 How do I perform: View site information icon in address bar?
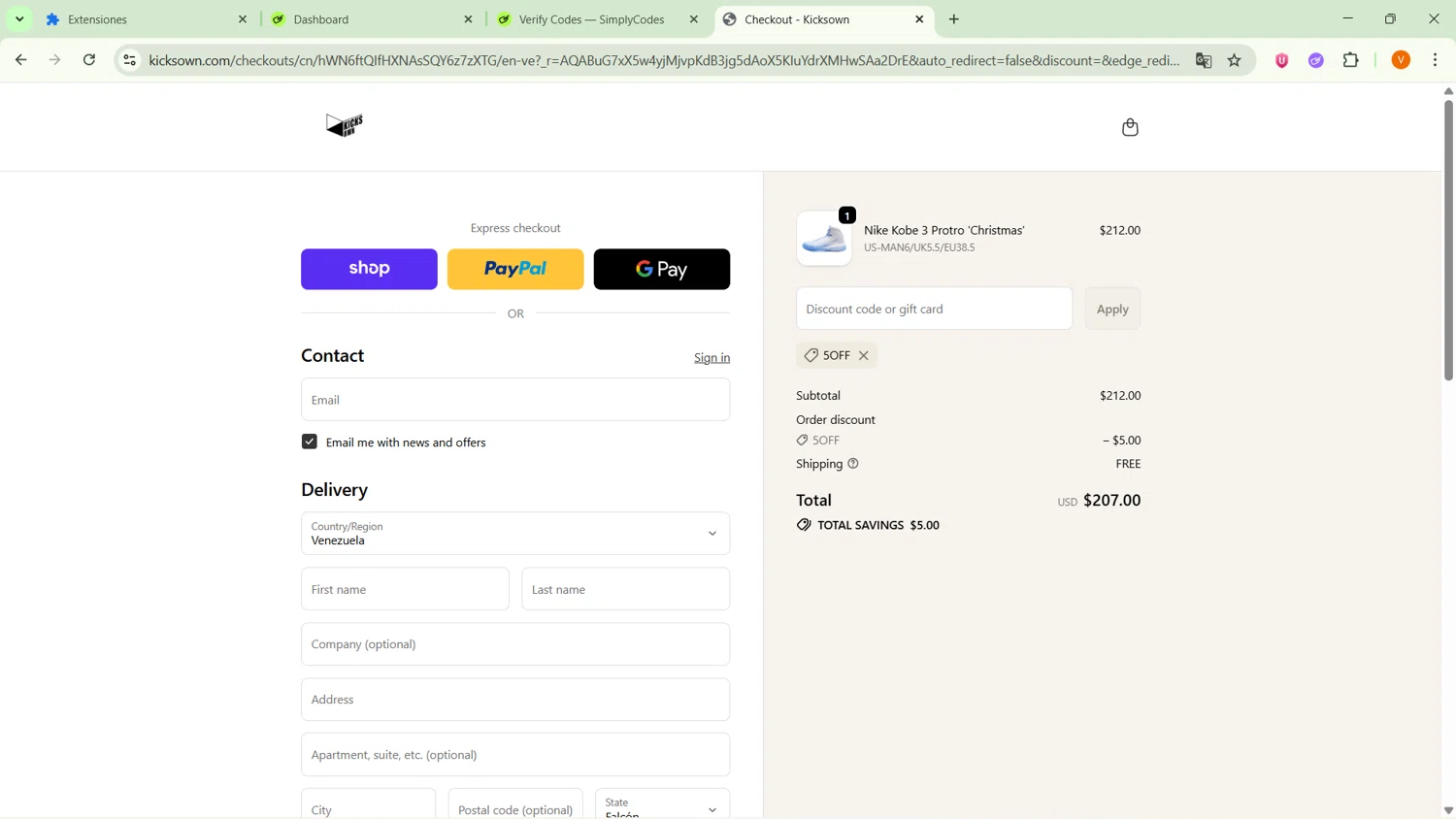[129, 60]
